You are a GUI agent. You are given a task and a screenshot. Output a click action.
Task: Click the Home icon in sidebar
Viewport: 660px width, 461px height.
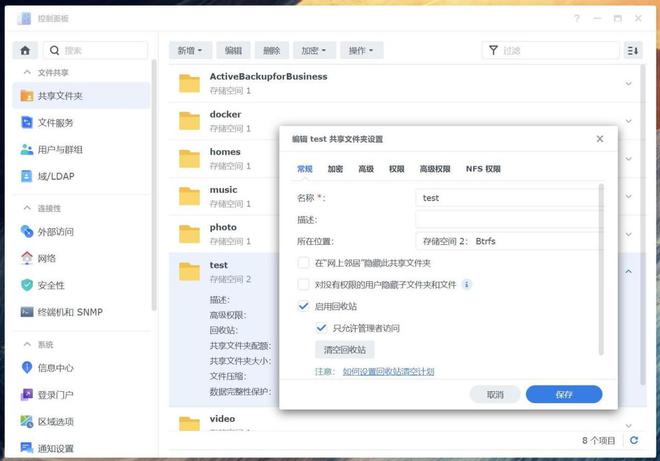tap(25, 50)
